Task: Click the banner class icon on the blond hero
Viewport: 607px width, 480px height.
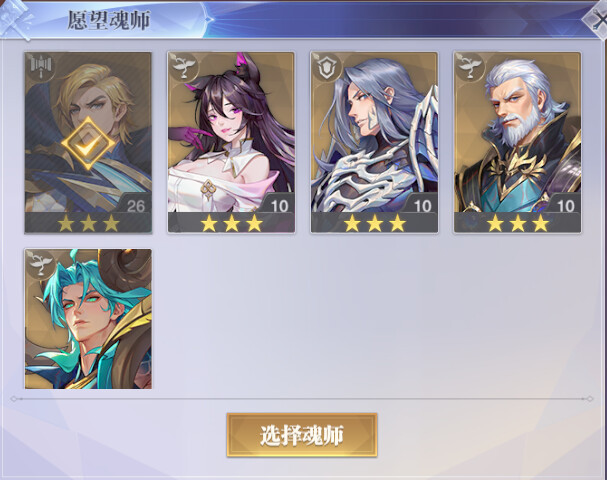Action: (40, 67)
